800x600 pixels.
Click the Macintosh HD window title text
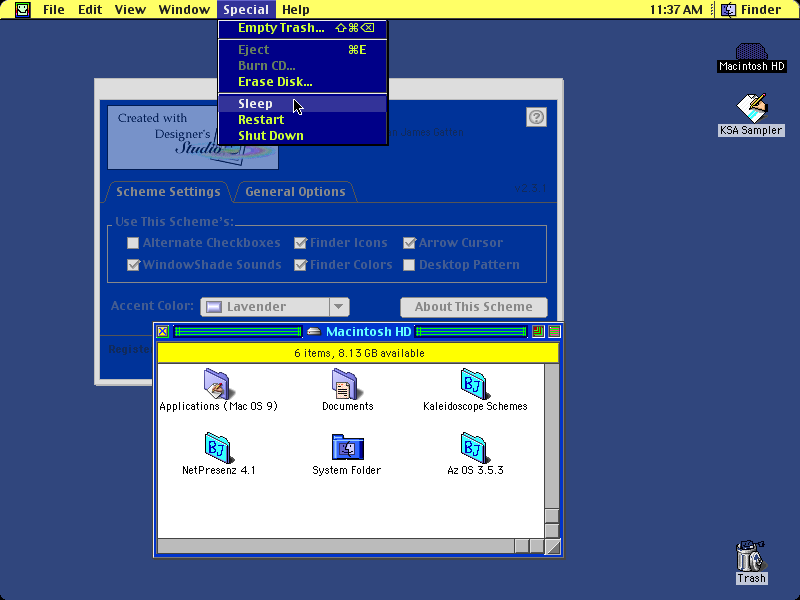(368, 332)
